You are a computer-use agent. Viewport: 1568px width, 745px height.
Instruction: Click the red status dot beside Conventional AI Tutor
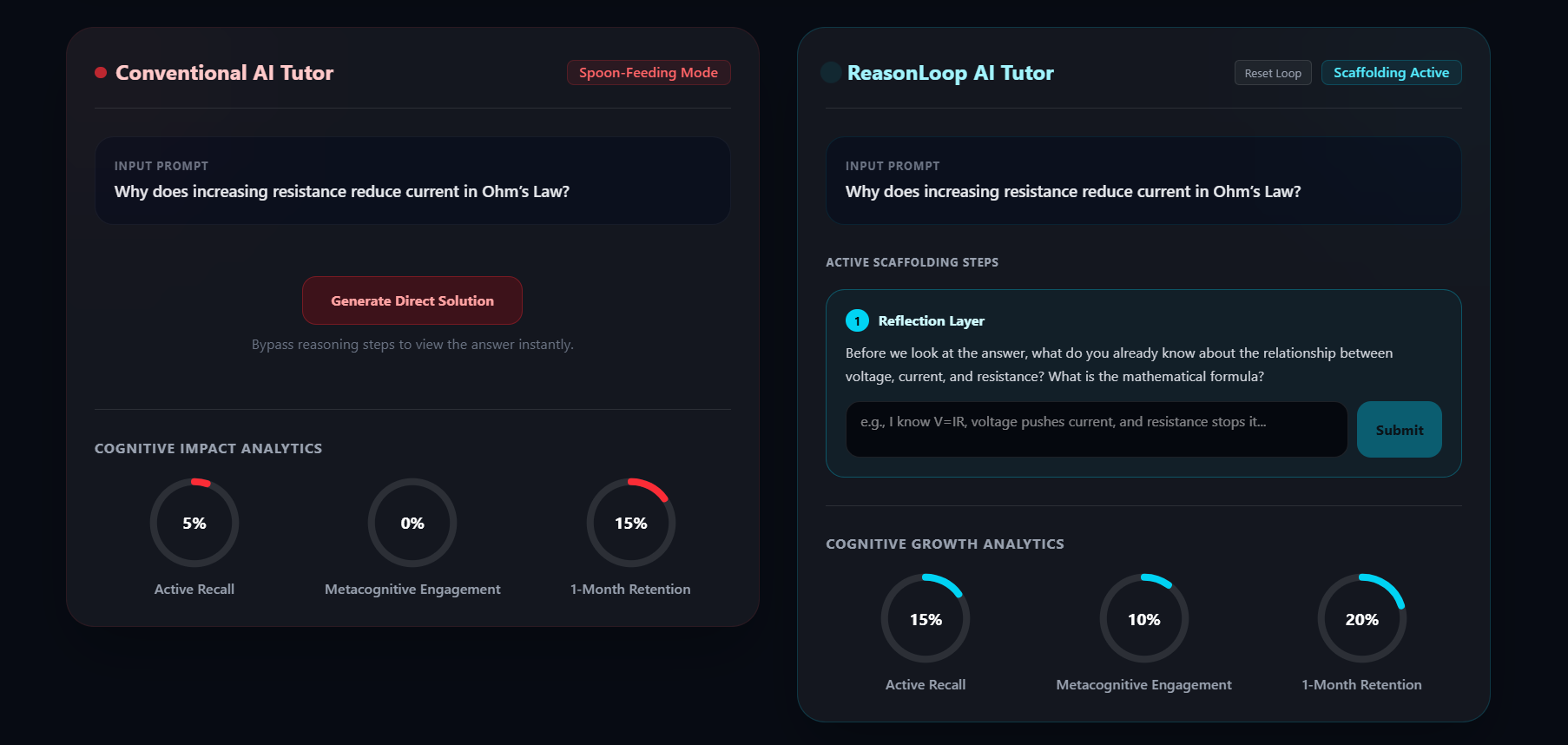pos(101,73)
